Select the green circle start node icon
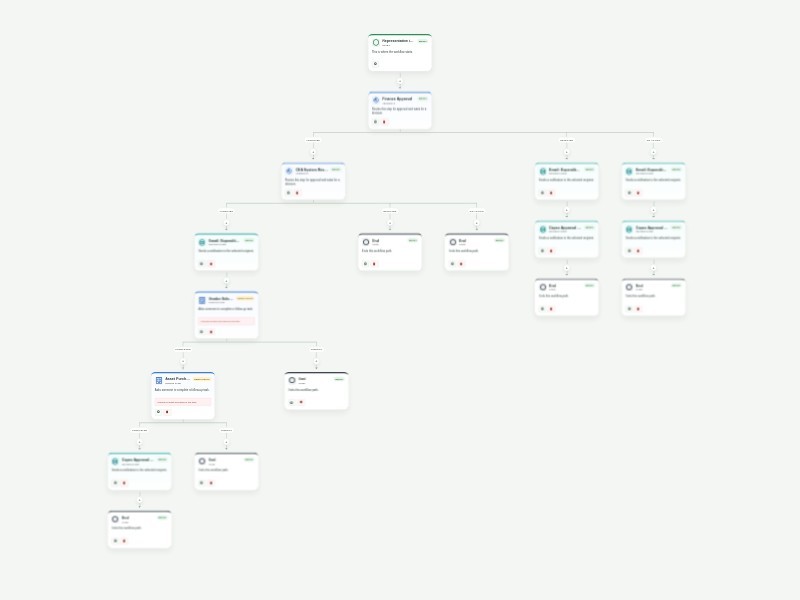Image resolution: width=800 pixels, height=600 pixels. point(376,42)
